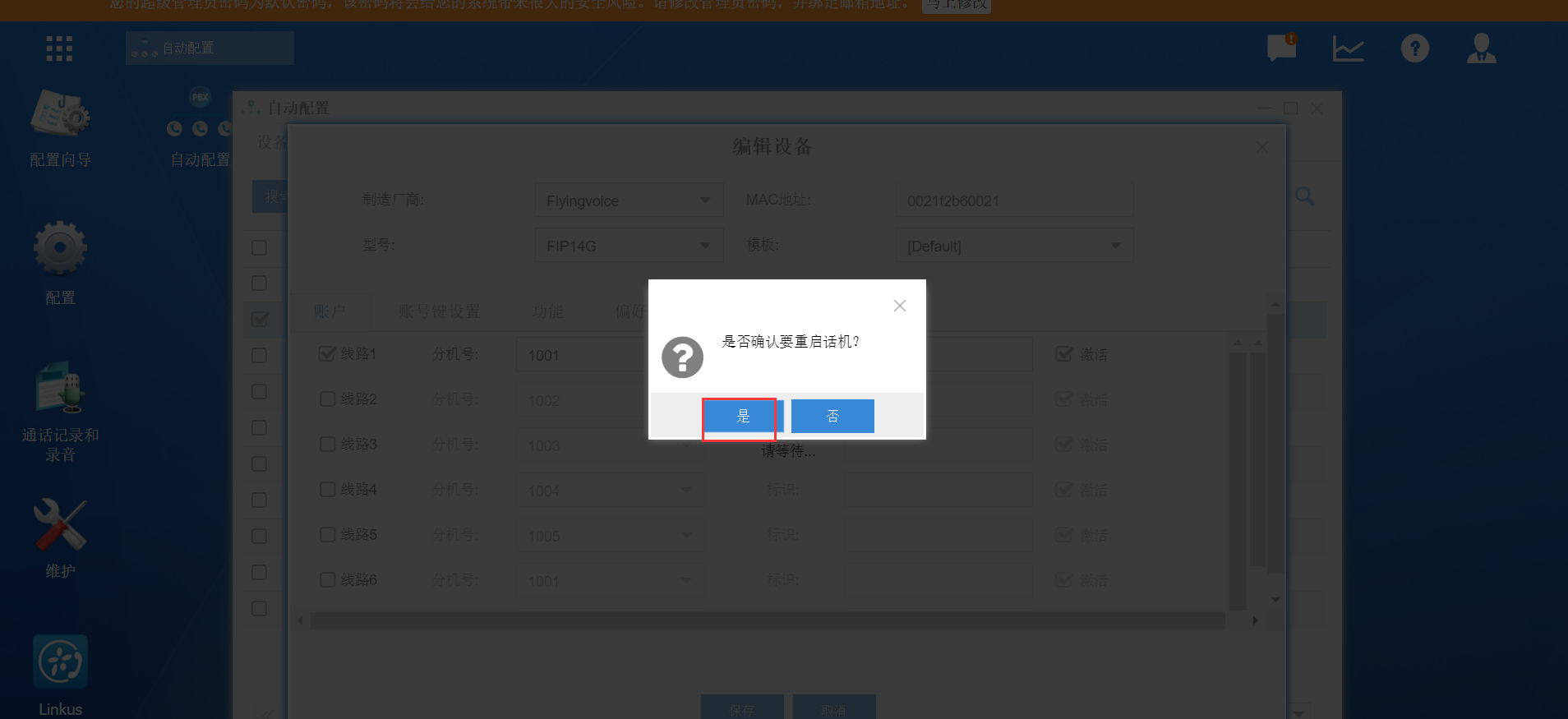This screenshot has height=719, width=1568.
Task: Launch the Linkus app icon
Action: (60, 662)
